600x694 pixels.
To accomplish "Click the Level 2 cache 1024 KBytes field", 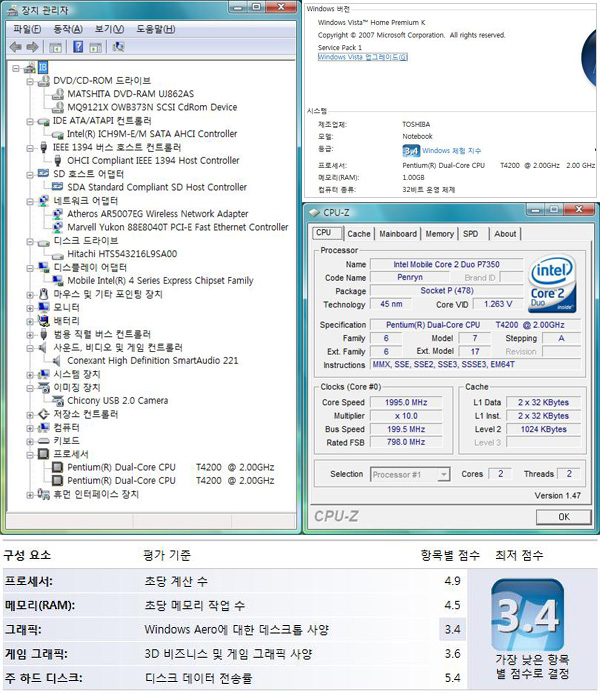I will pos(543,429).
